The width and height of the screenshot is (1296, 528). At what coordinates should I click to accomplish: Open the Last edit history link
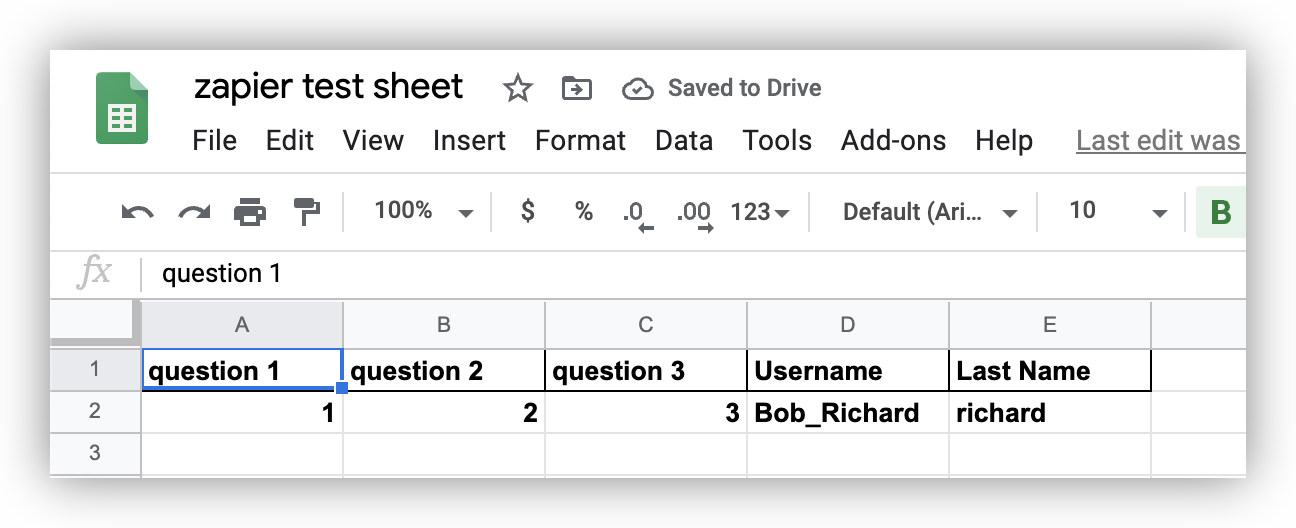[x=1158, y=141]
